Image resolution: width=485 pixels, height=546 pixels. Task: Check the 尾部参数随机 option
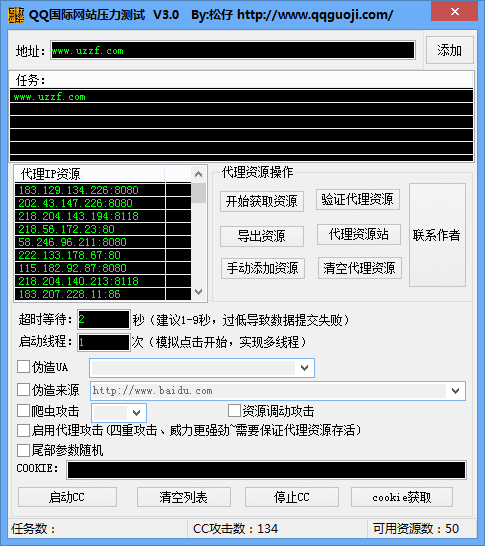point(23,450)
